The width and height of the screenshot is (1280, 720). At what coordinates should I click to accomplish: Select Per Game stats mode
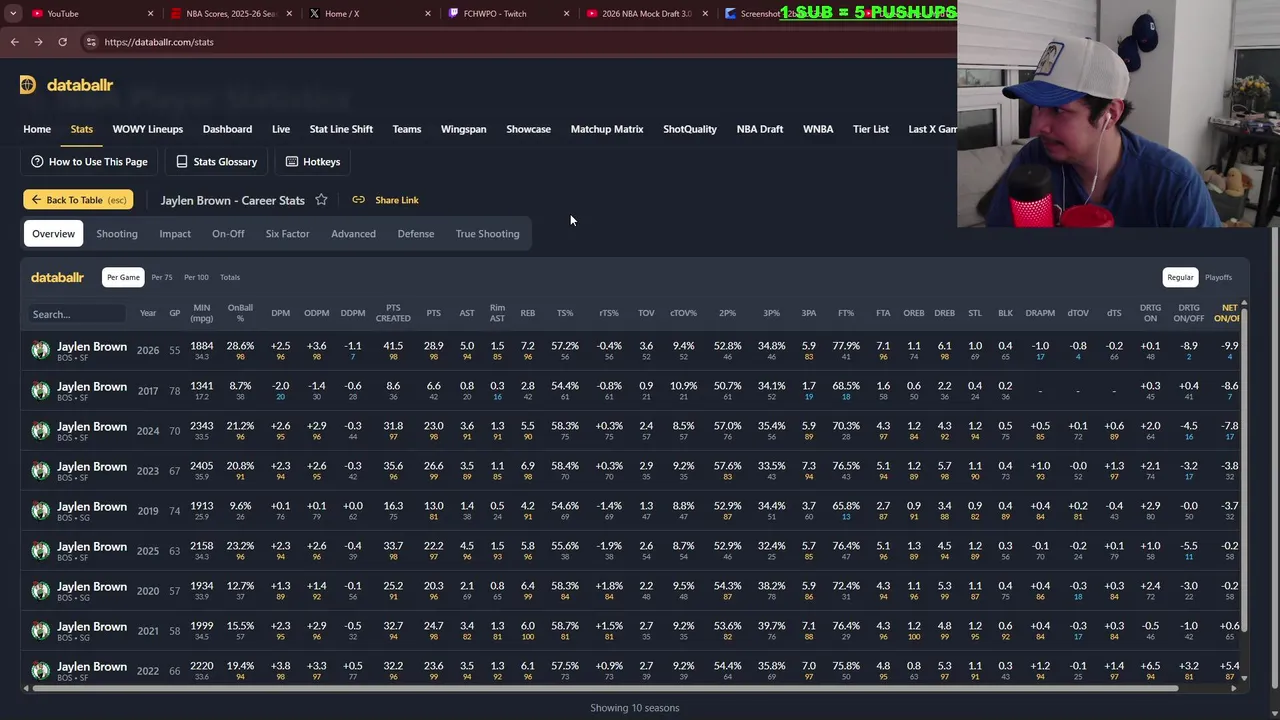click(x=123, y=277)
